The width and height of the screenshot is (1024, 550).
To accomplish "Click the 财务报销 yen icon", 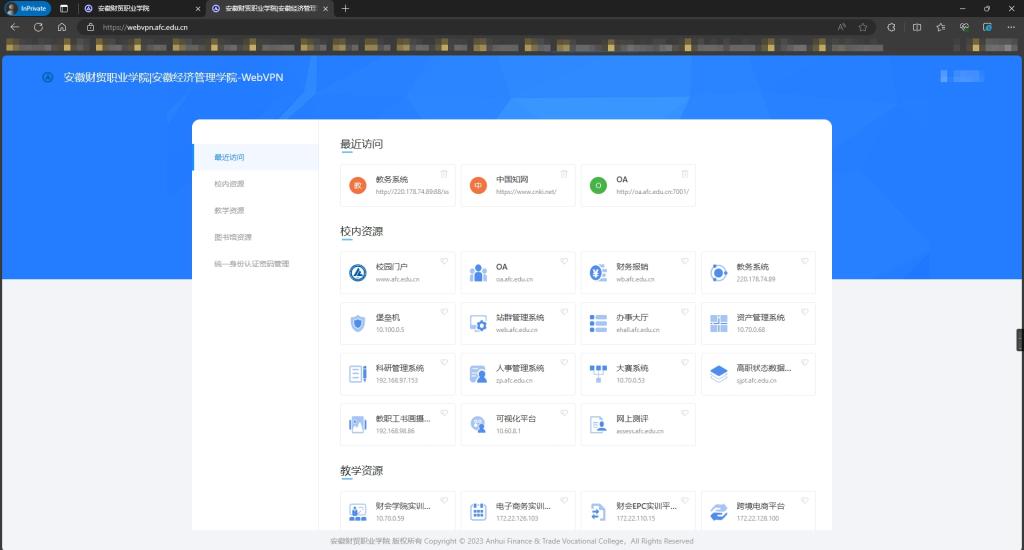I will tap(598, 273).
